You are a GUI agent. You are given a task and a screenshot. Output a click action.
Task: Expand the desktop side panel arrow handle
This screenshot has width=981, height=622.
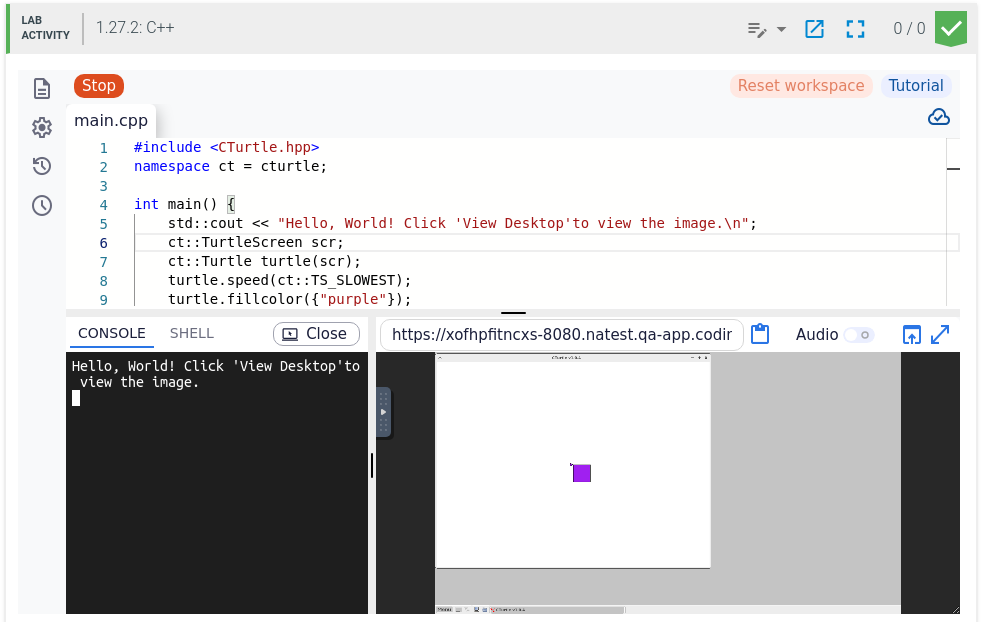click(x=383, y=412)
